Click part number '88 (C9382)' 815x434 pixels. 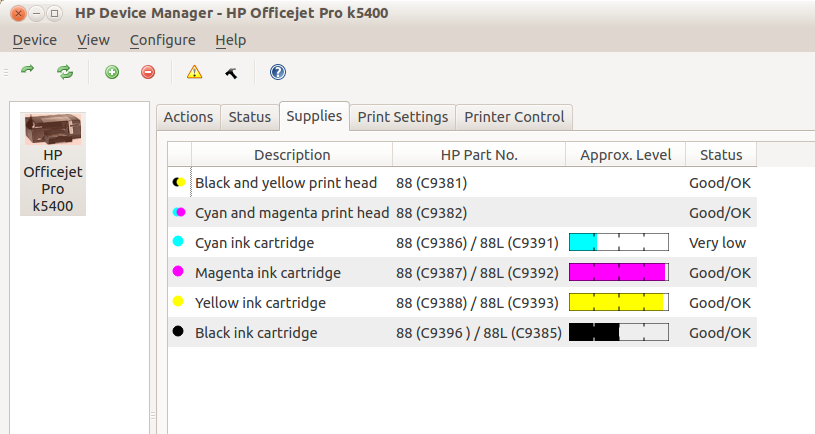(x=431, y=213)
